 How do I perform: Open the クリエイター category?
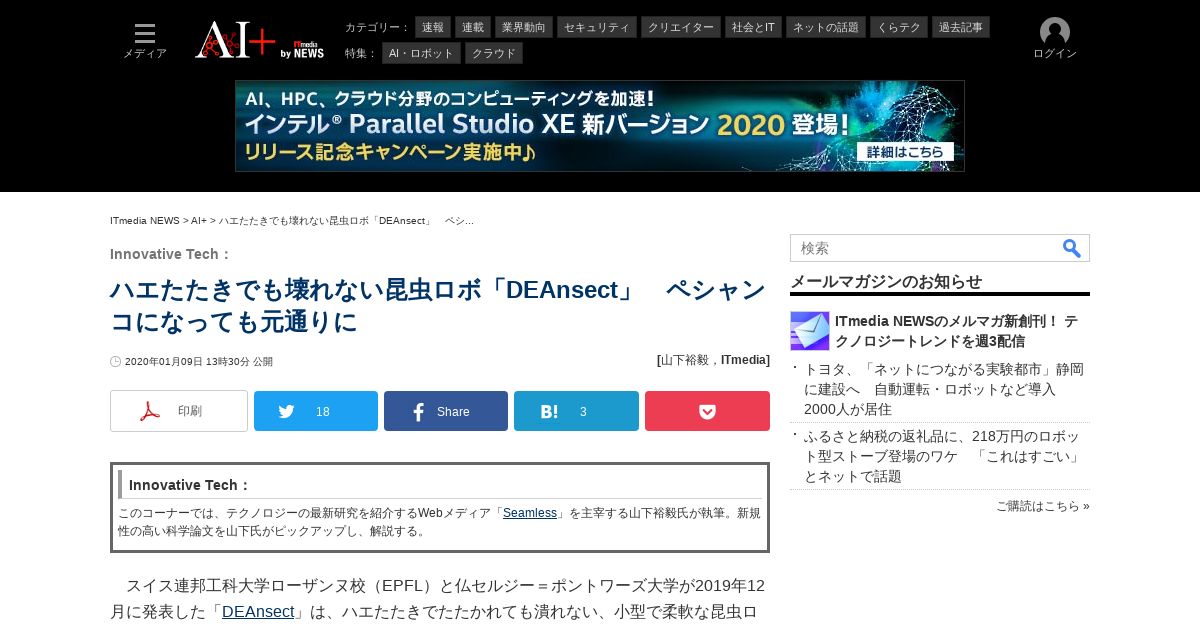pos(681,27)
